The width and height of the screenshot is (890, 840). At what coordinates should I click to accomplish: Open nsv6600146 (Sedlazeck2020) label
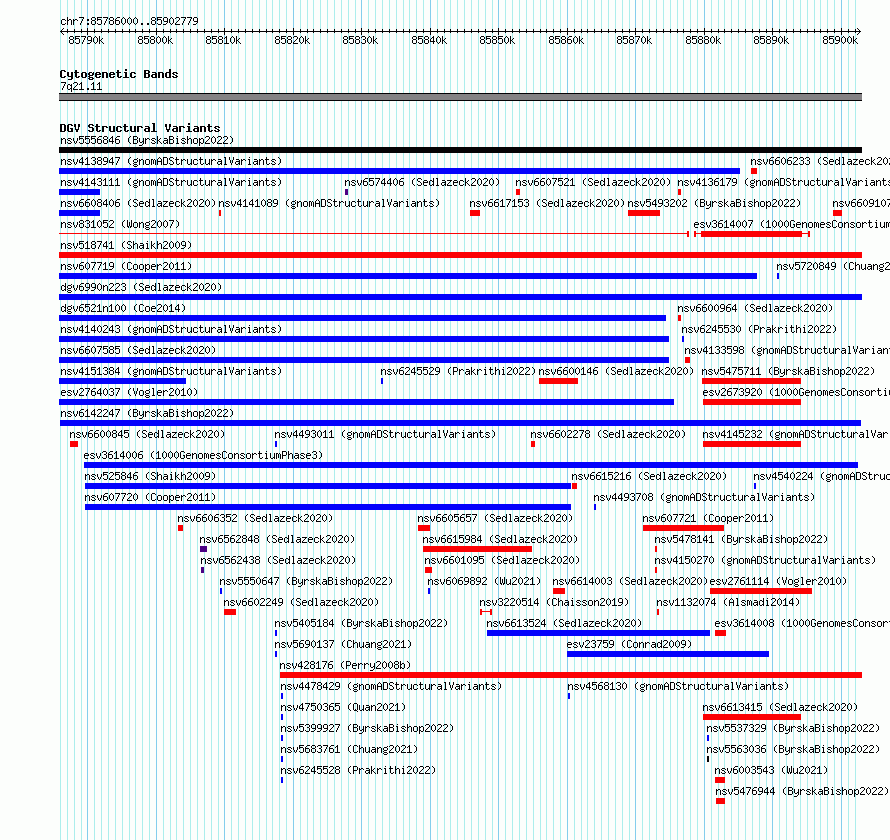616,371
